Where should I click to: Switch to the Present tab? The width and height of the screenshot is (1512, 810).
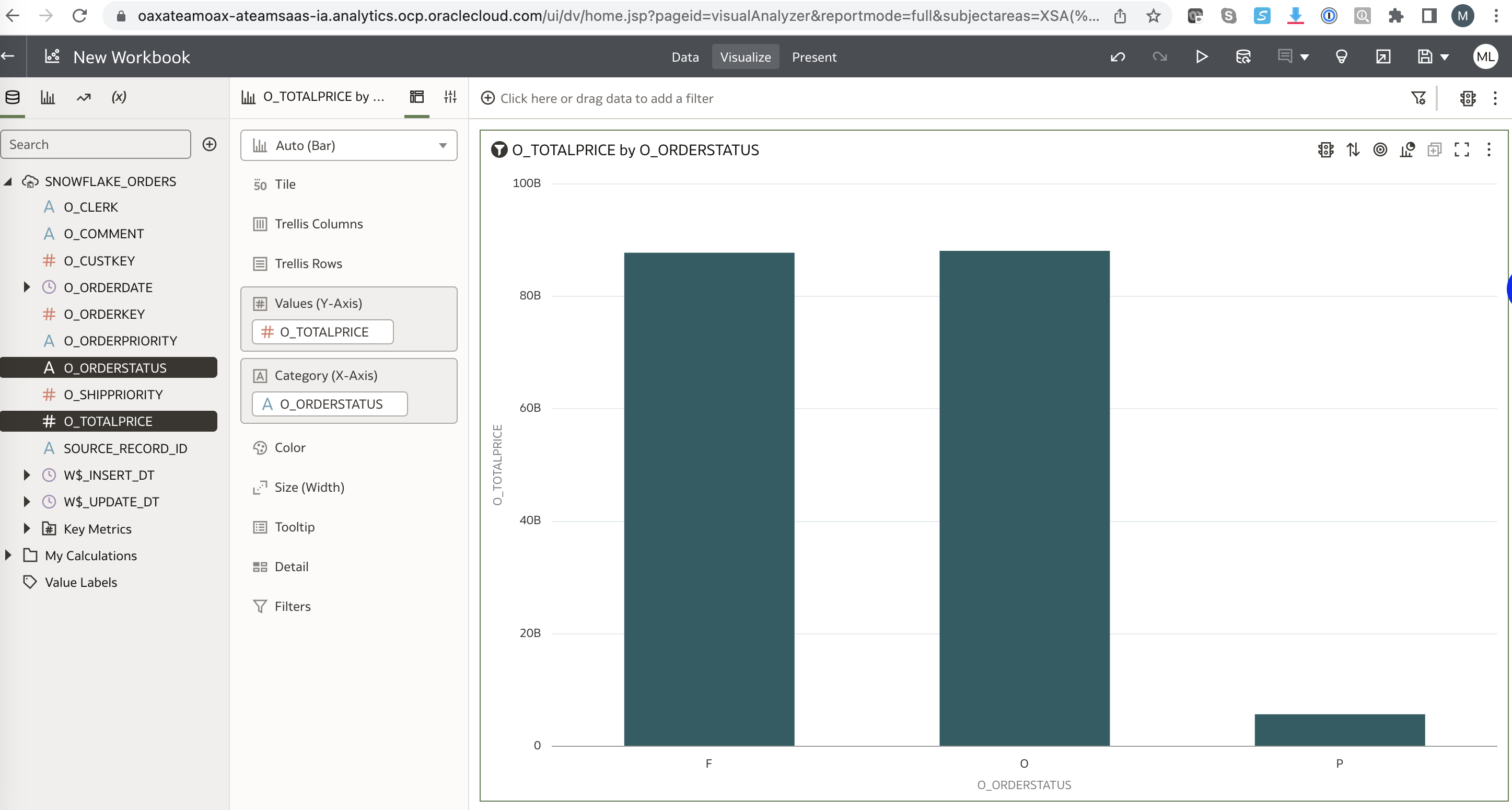pos(813,57)
